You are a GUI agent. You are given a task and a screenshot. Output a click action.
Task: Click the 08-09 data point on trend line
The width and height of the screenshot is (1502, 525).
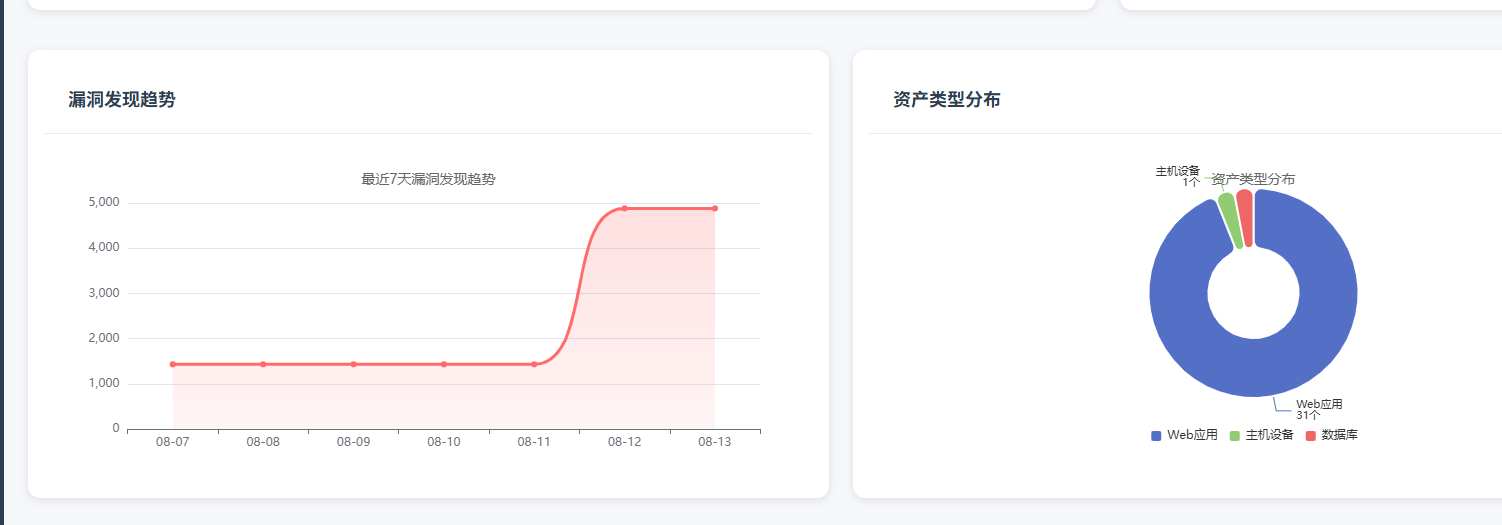point(353,364)
